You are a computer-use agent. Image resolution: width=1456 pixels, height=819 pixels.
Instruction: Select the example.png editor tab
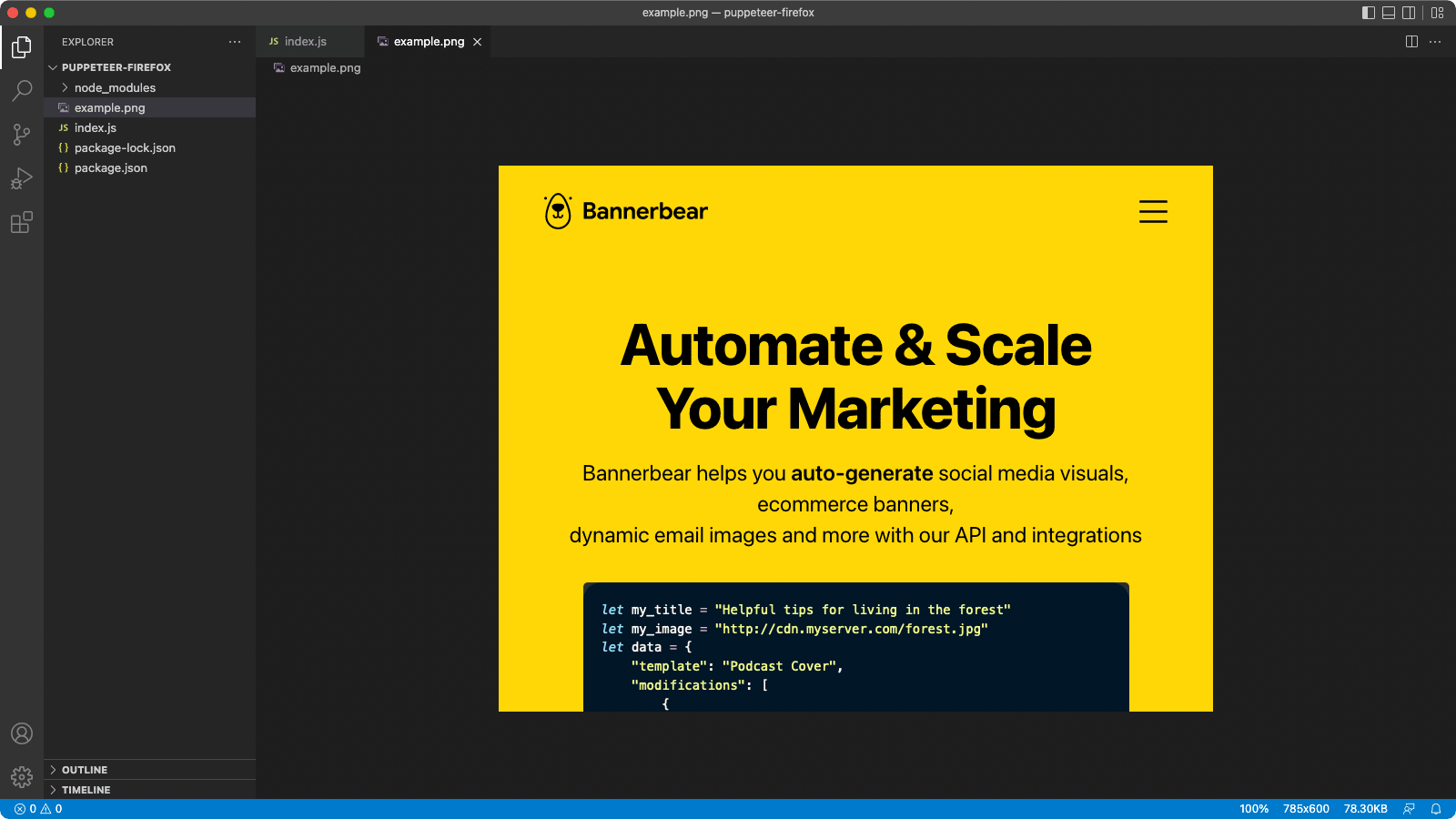(x=429, y=42)
